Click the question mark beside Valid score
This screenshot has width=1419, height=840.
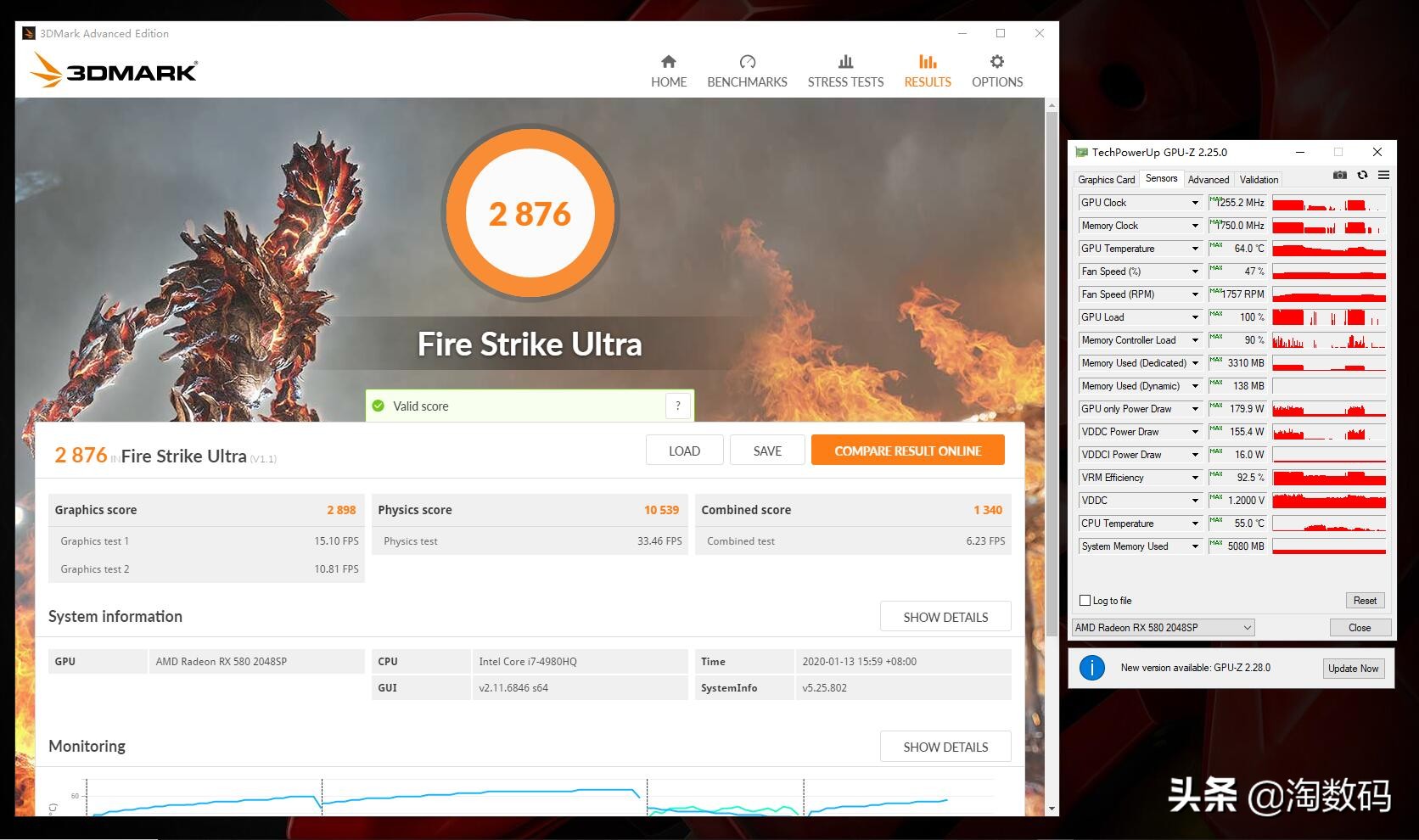(677, 406)
